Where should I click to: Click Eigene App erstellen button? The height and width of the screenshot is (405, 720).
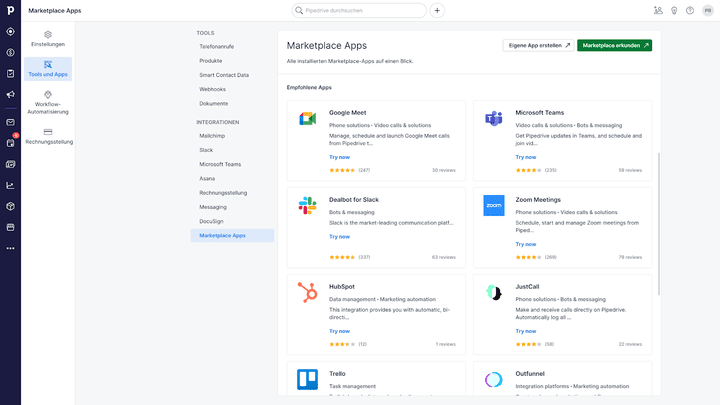click(538, 45)
